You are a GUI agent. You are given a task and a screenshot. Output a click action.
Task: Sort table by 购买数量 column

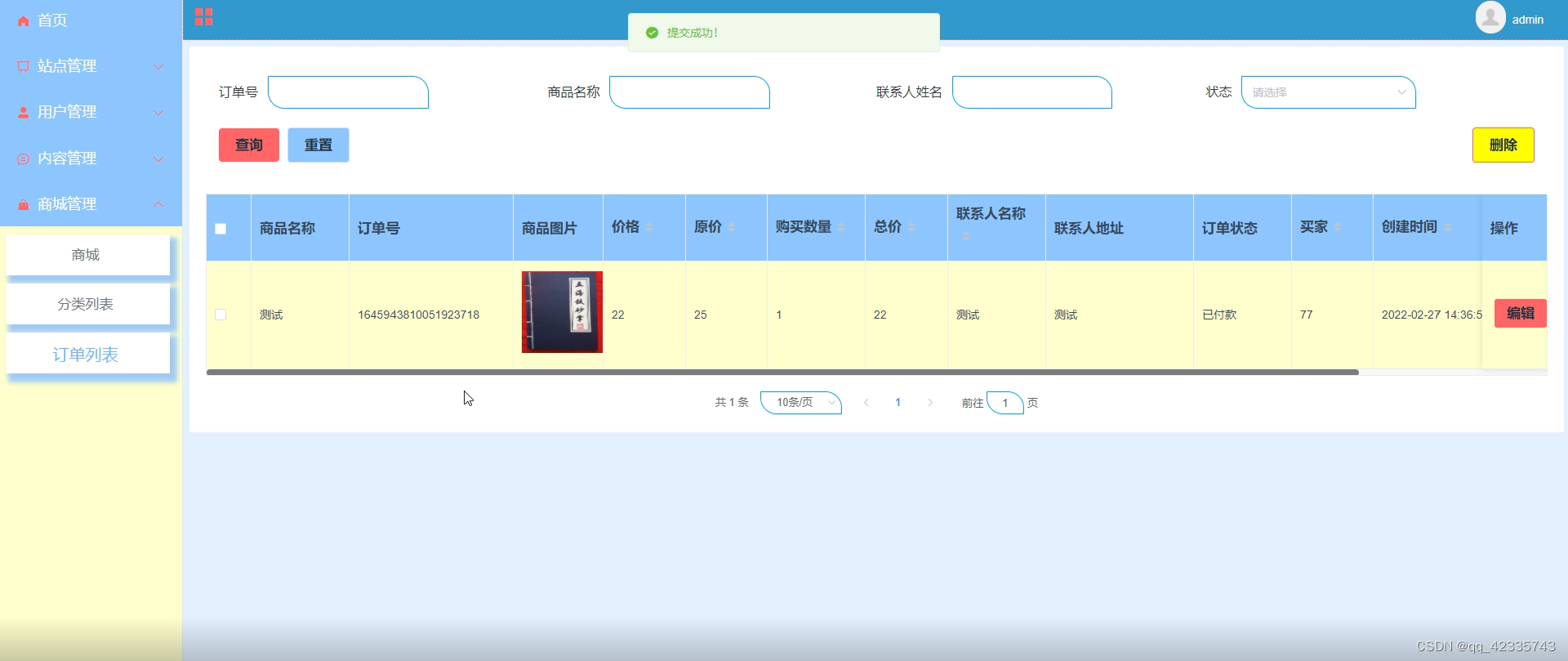[841, 228]
